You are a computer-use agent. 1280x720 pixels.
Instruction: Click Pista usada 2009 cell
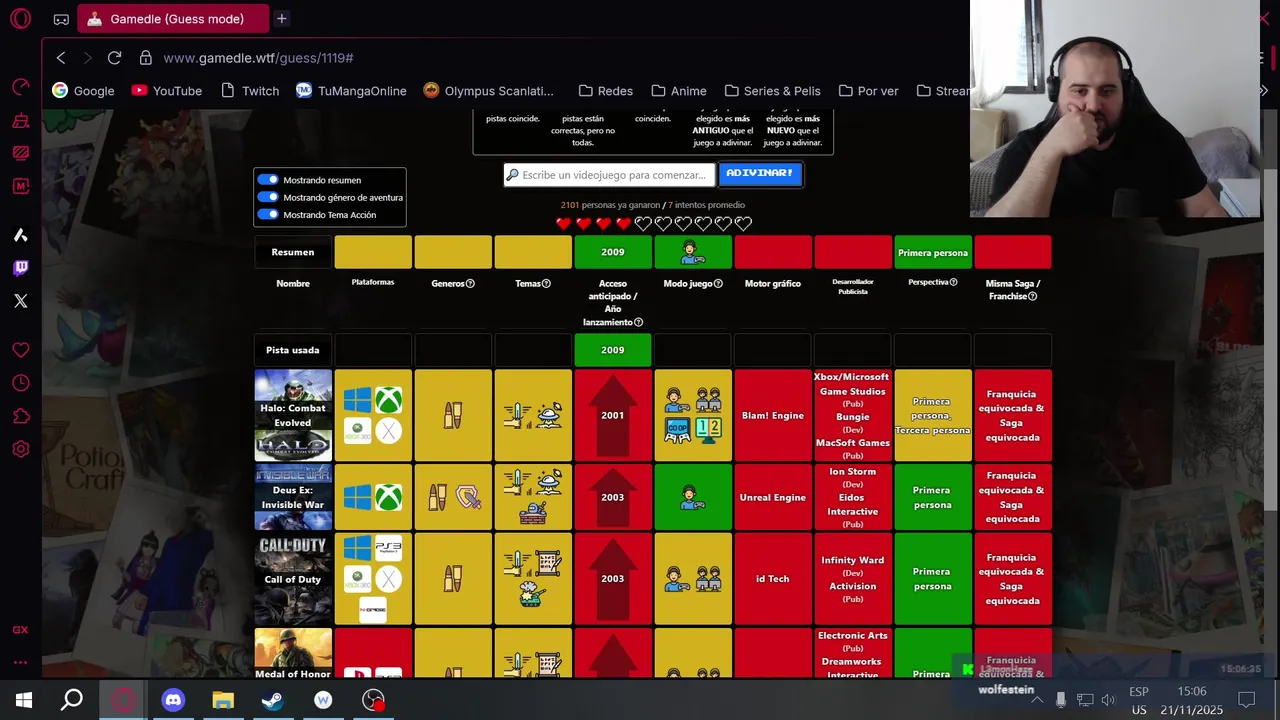coord(613,350)
